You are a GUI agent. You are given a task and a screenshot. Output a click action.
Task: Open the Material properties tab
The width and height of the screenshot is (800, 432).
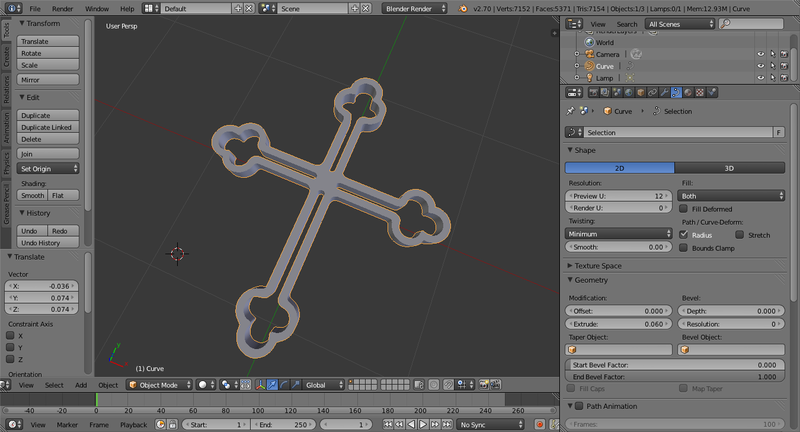click(688, 92)
